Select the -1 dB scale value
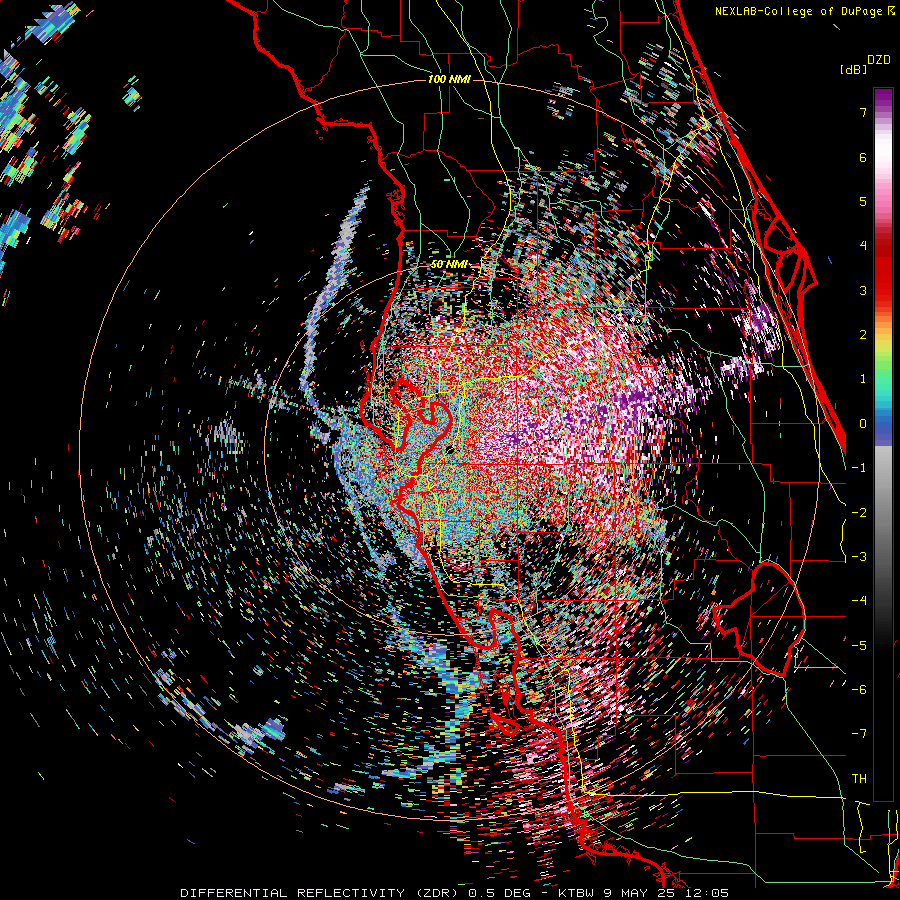This screenshot has height=900, width=900. pos(859,468)
